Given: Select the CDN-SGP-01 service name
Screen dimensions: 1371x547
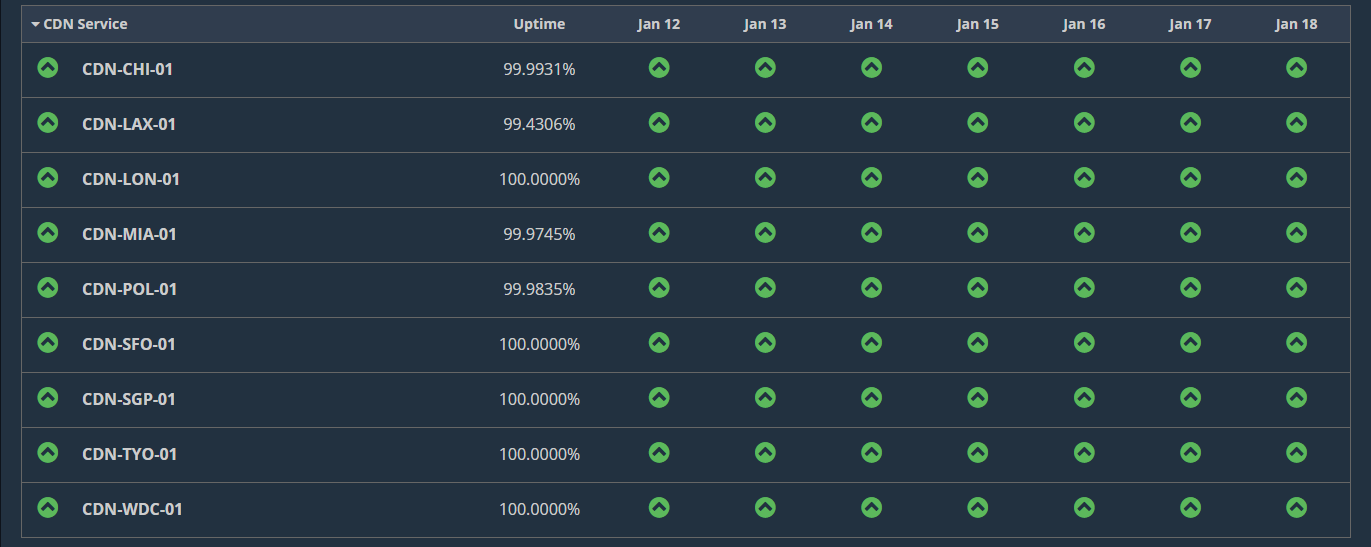Looking at the screenshot, I should click(x=129, y=399).
